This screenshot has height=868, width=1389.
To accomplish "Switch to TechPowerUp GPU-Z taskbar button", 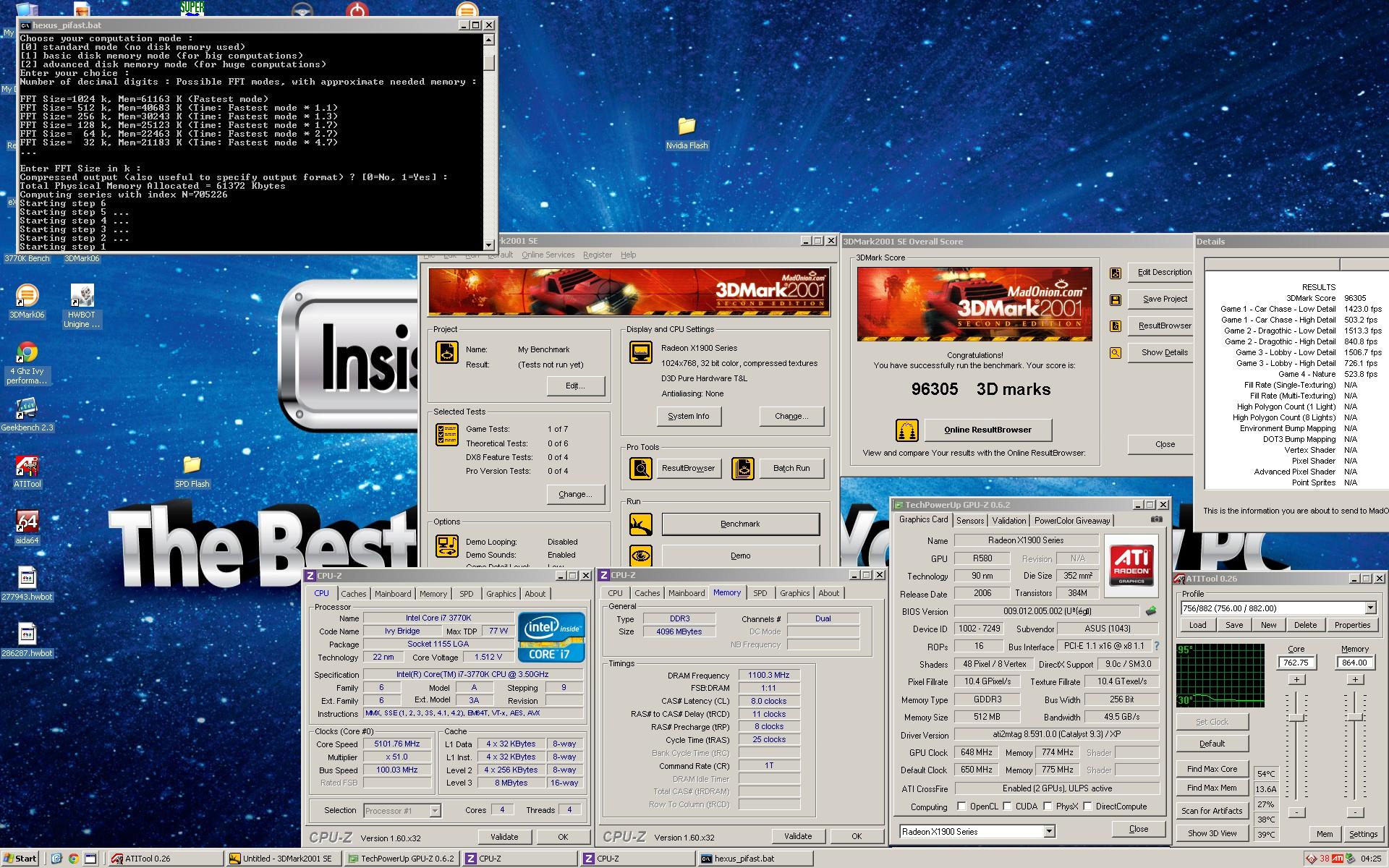I will click(x=402, y=859).
